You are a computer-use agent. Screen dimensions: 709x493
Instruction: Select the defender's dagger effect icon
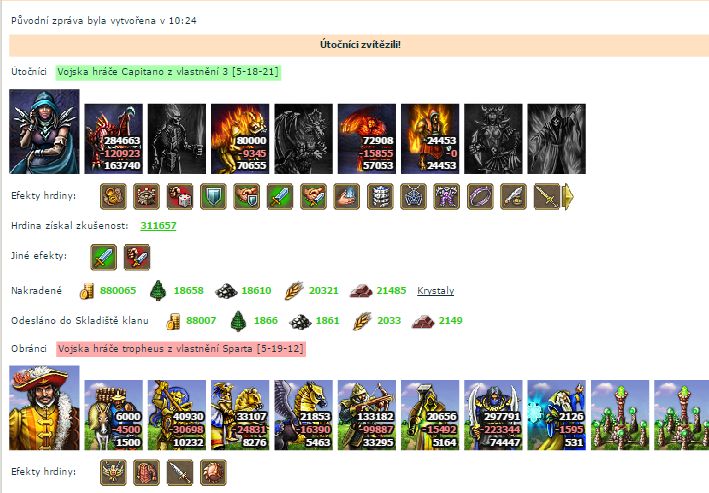(180, 472)
